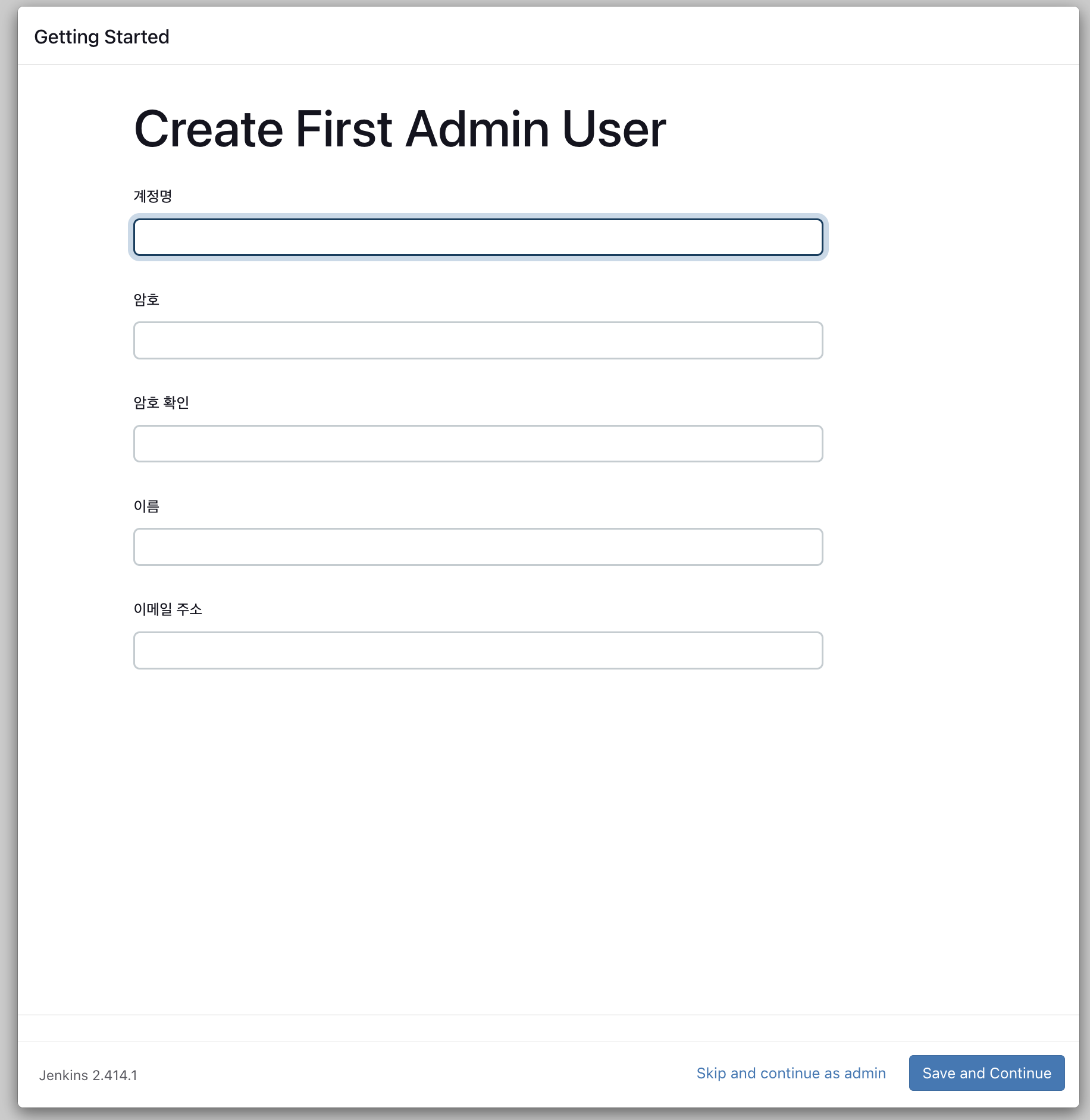
Task: Click the Create First Admin User heading
Action: coord(400,129)
